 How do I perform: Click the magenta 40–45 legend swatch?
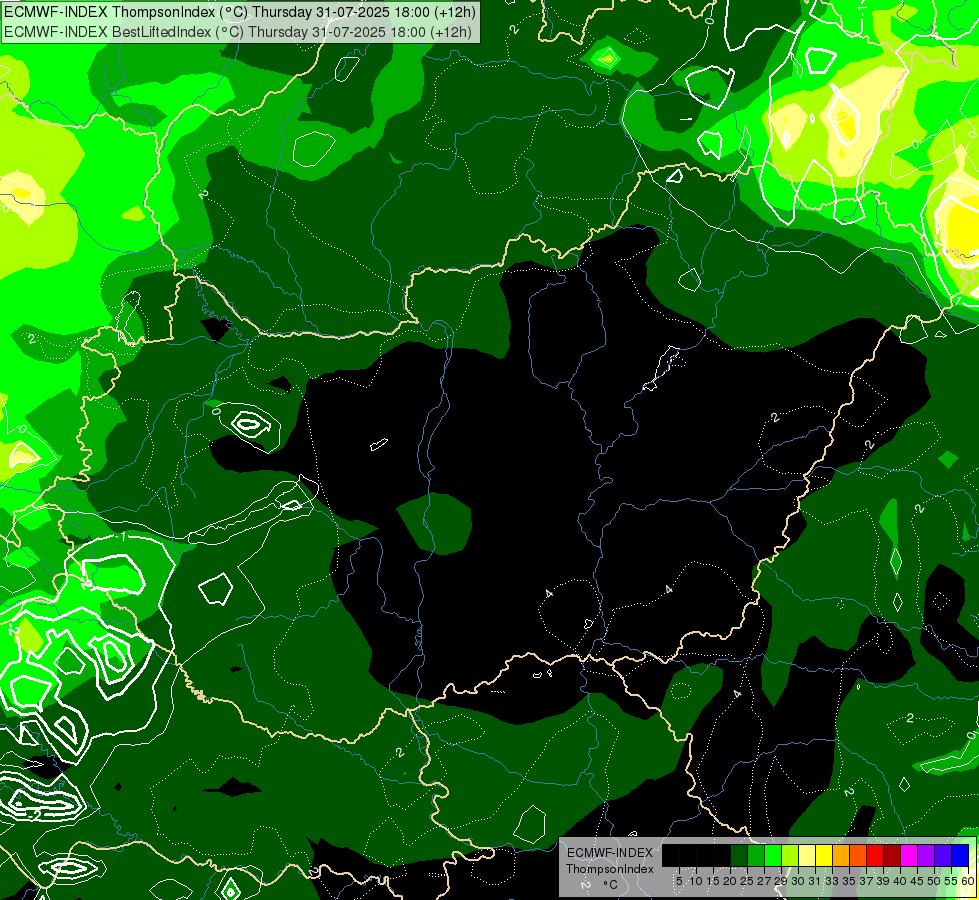[x=909, y=855]
